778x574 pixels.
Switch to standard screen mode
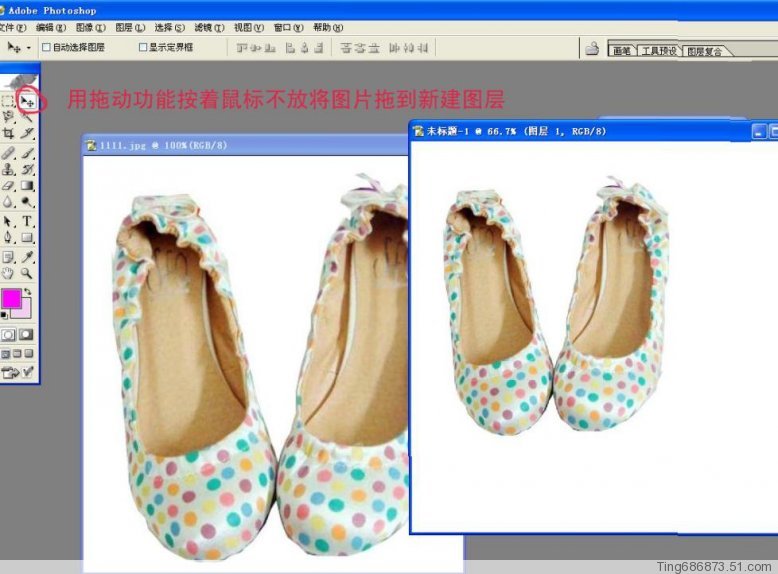click(x=5, y=354)
